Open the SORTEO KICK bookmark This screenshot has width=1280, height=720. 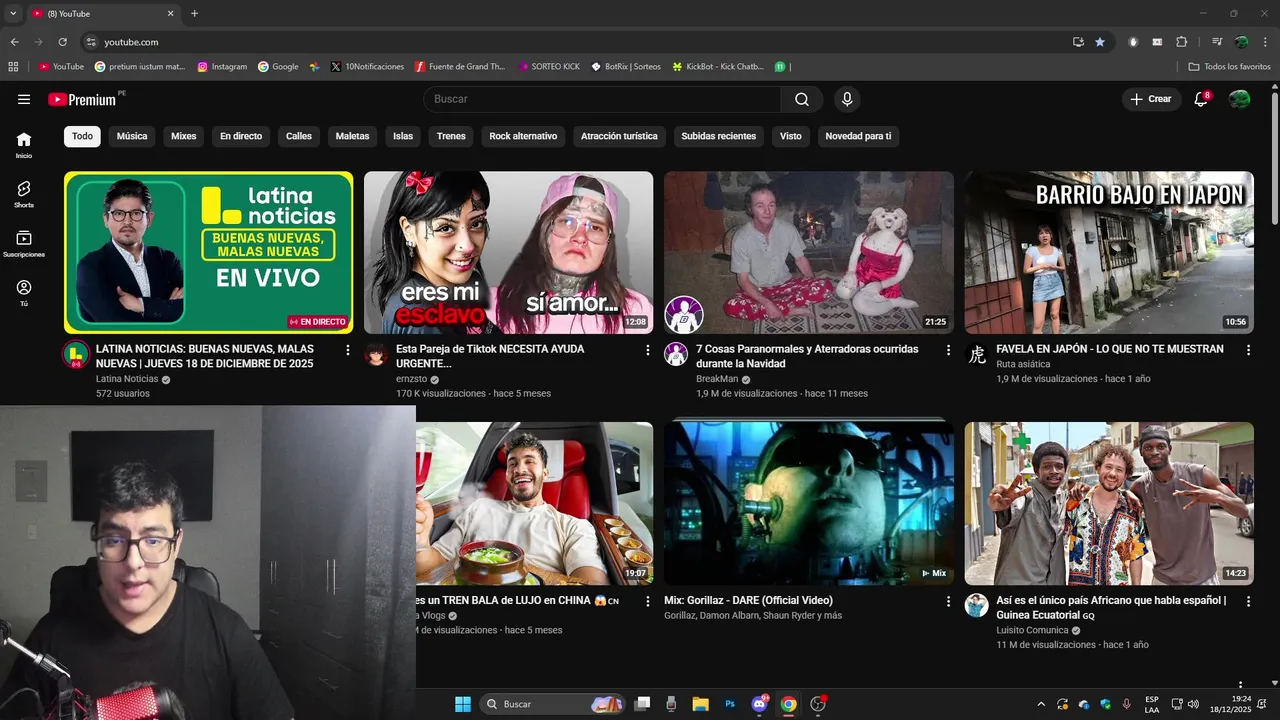(549, 66)
